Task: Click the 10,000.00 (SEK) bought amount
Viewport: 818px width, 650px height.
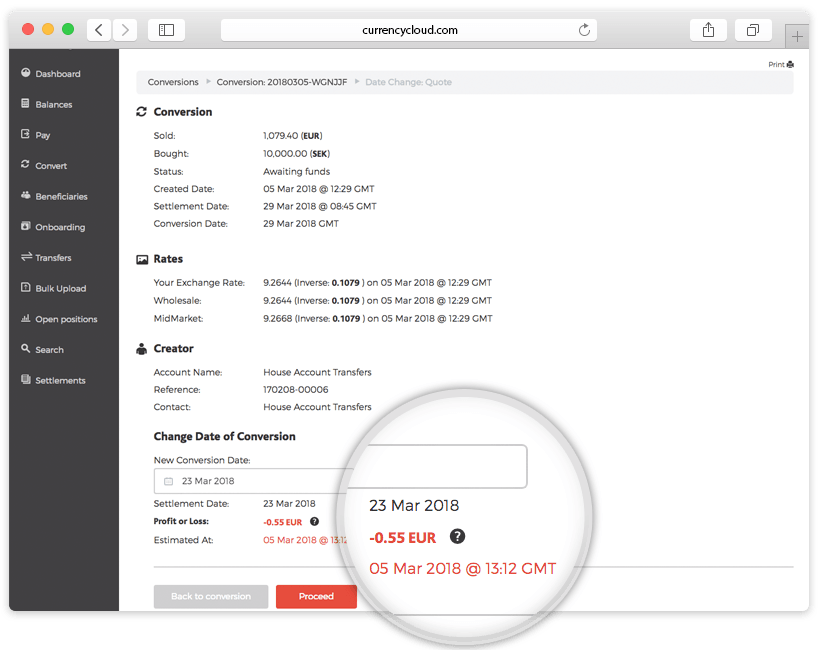Action: coord(296,154)
